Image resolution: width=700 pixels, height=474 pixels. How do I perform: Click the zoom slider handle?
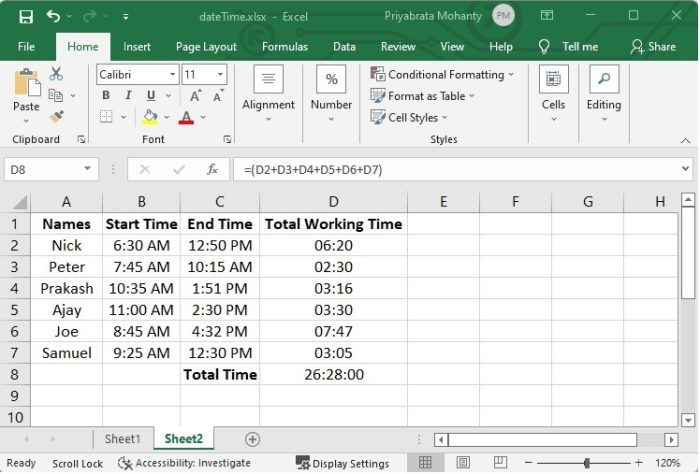[x=586, y=463]
